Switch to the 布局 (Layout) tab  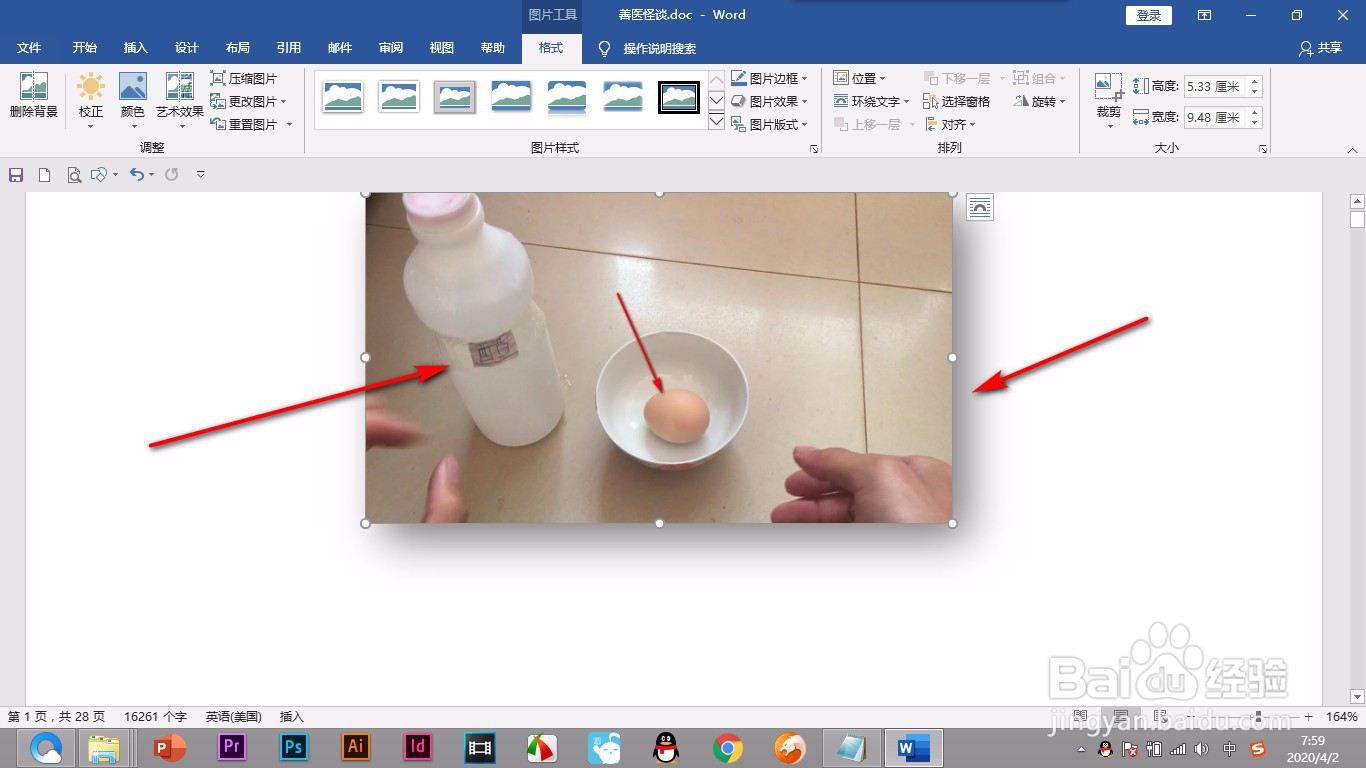click(x=238, y=48)
